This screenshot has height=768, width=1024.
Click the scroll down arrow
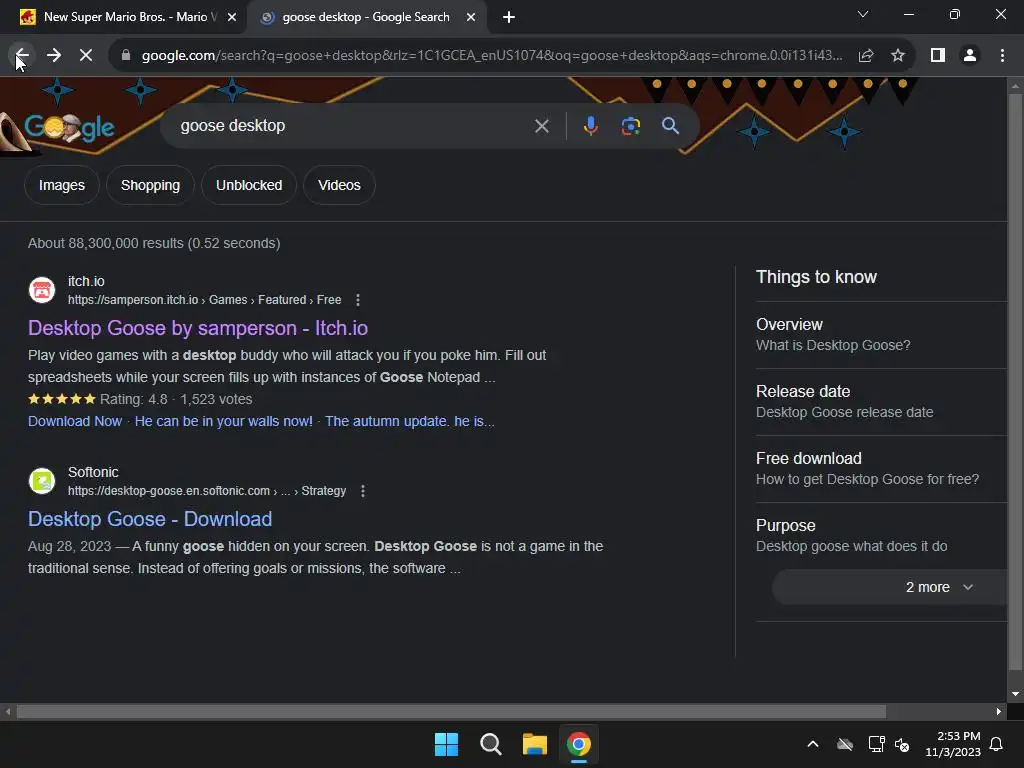click(1015, 694)
